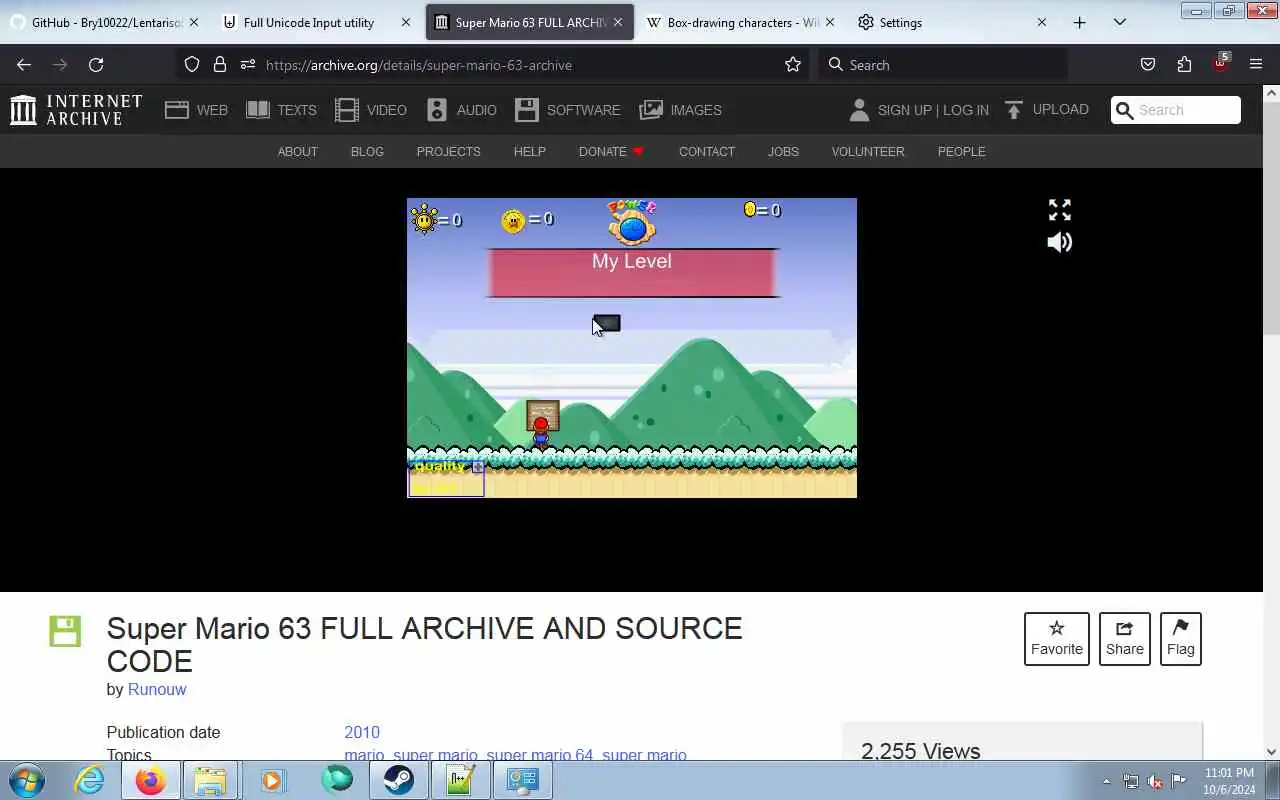Click the muted volume tray icon
This screenshot has width=1280, height=800.
[x=1155, y=781]
